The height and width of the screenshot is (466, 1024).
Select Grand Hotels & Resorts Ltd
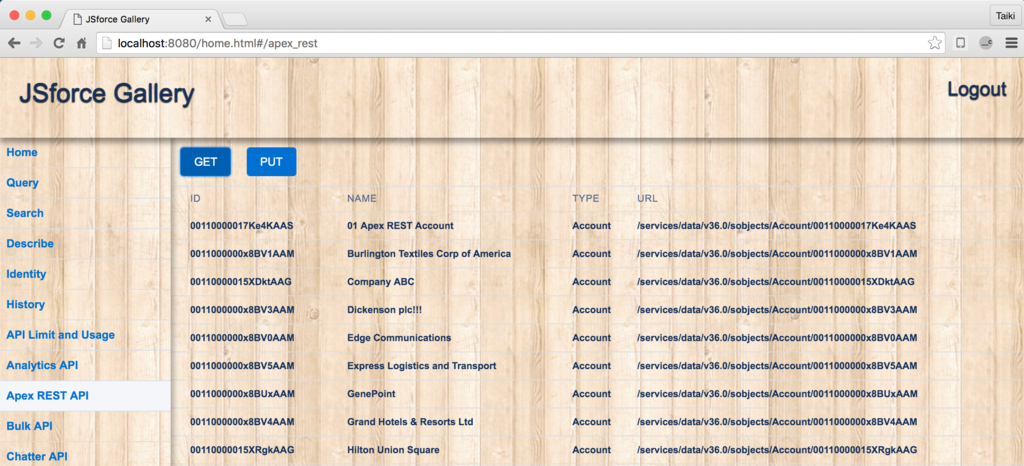410,422
